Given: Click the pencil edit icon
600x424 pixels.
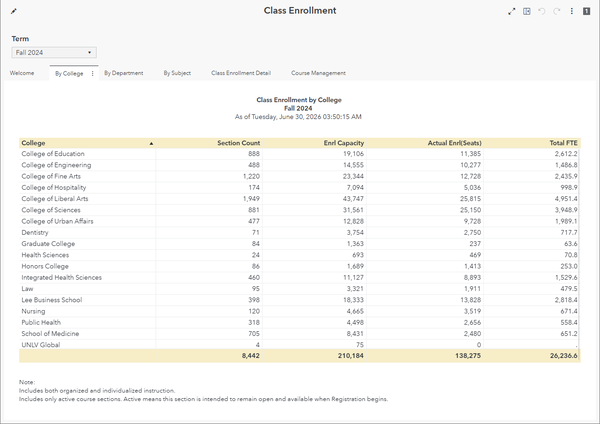Looking at the screenshot, I should 14,11.
